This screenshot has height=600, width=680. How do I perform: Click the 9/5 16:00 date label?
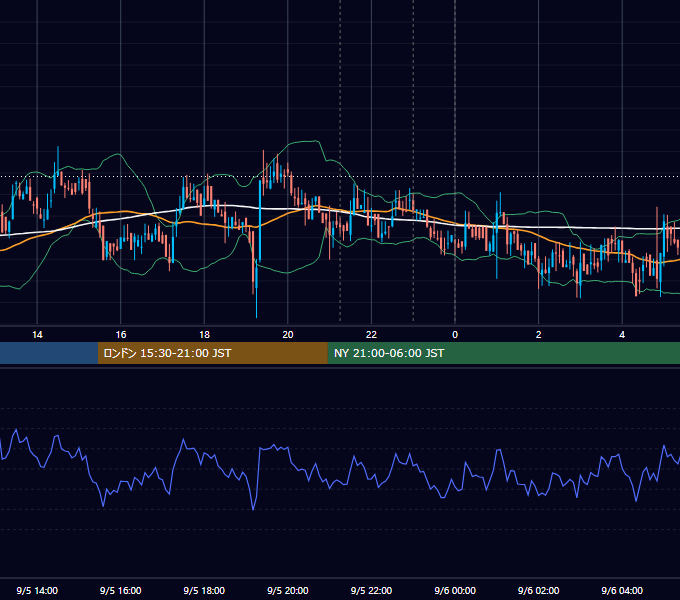pyautogui.click(x=121, y=590)
